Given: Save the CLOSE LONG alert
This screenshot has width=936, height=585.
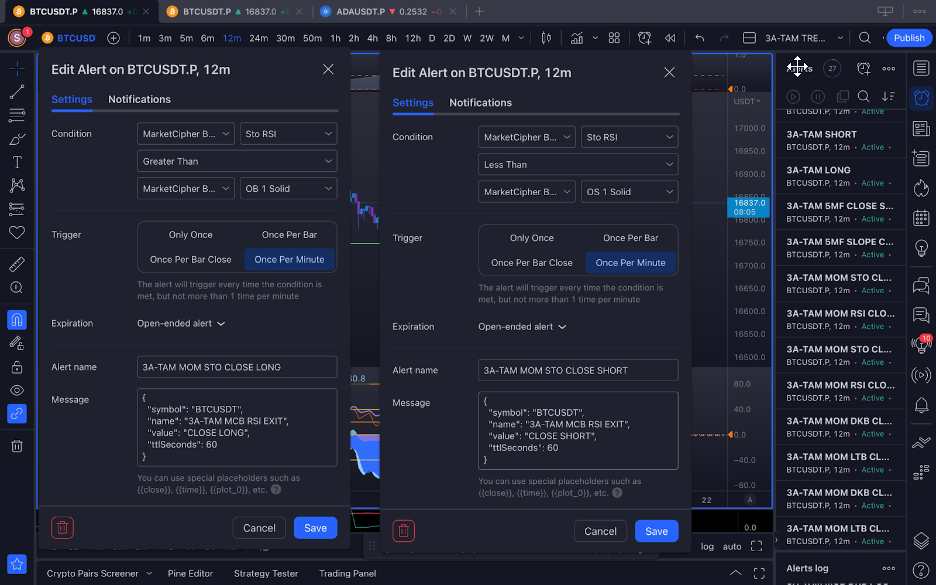Looking at the screenshot, I should pyautogui.click(x=315, y=528).
